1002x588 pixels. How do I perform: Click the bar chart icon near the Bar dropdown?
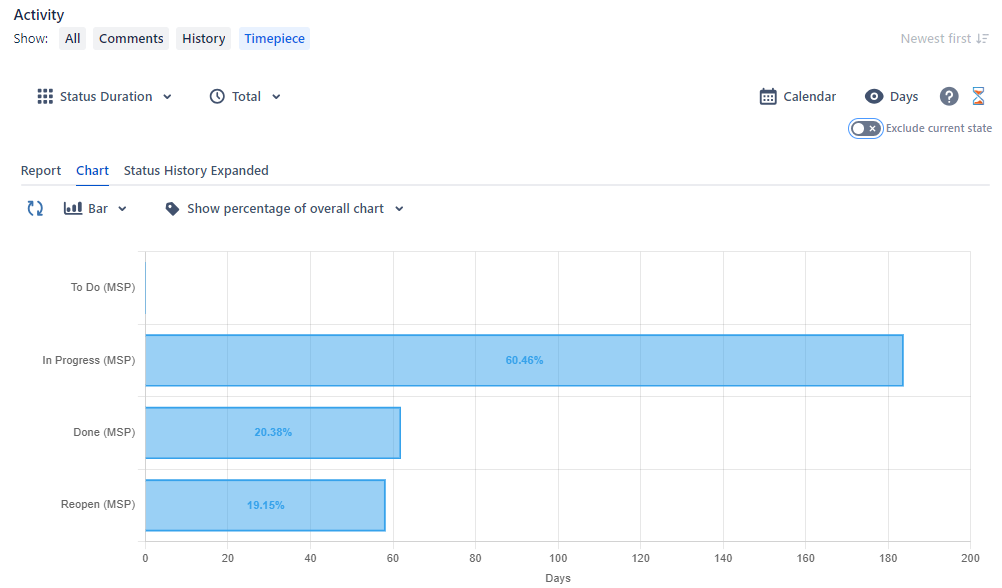tap(74, 208)
